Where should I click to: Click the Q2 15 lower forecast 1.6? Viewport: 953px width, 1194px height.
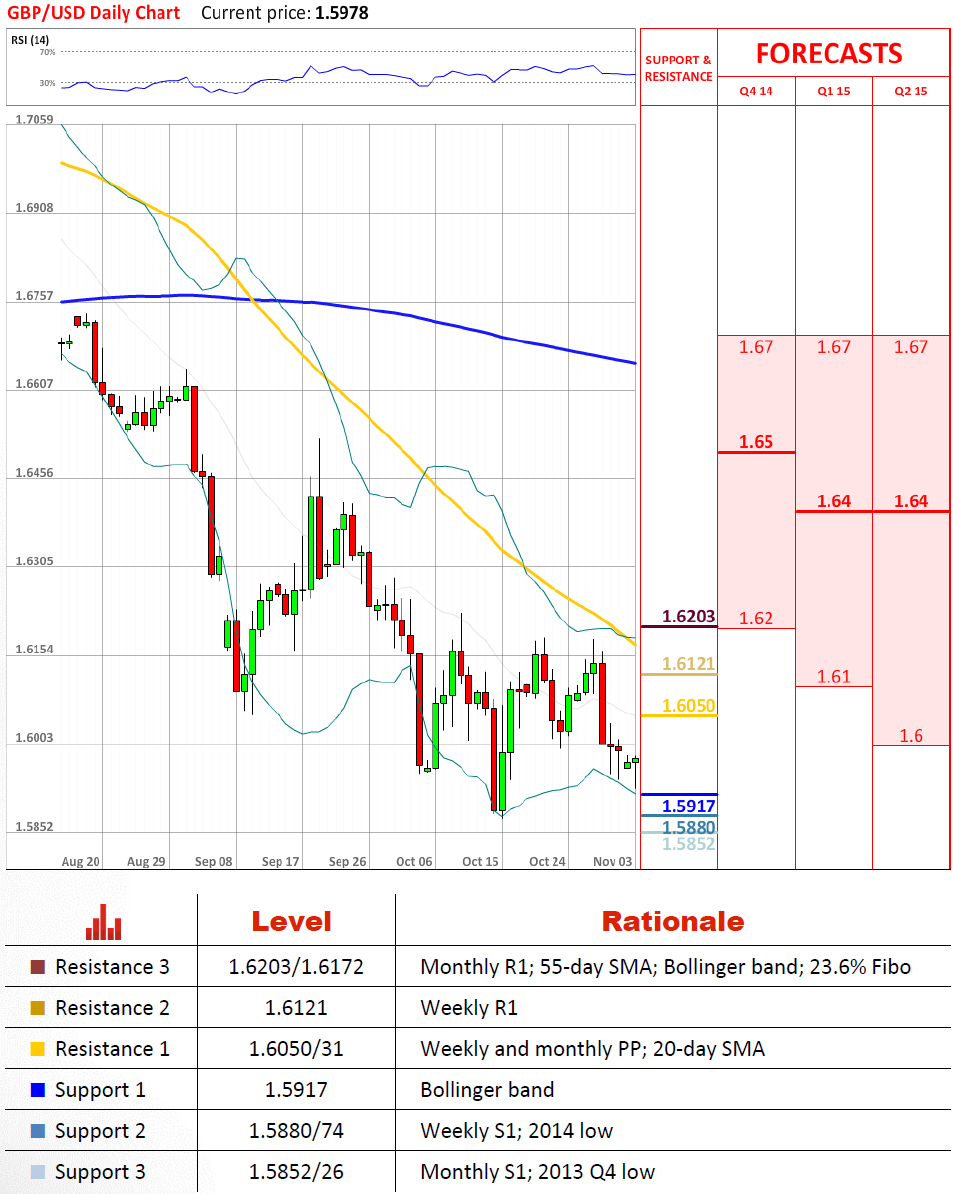pyautogui.click(x=911, y=736)
